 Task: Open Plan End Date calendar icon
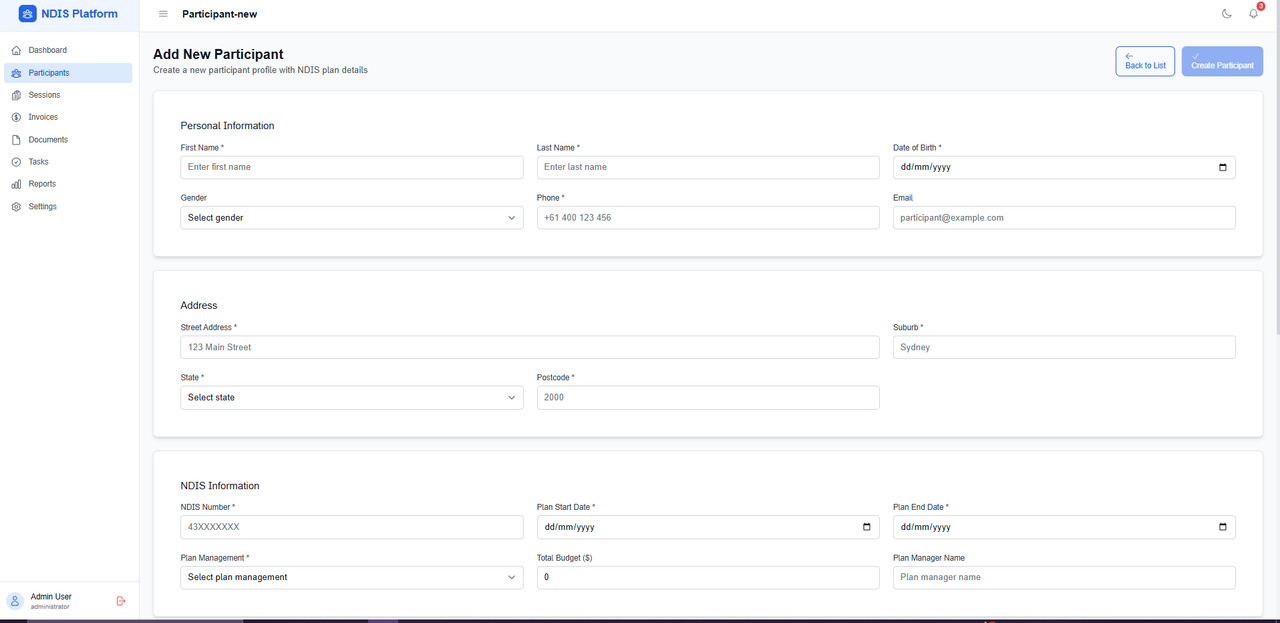(1222, 527)
